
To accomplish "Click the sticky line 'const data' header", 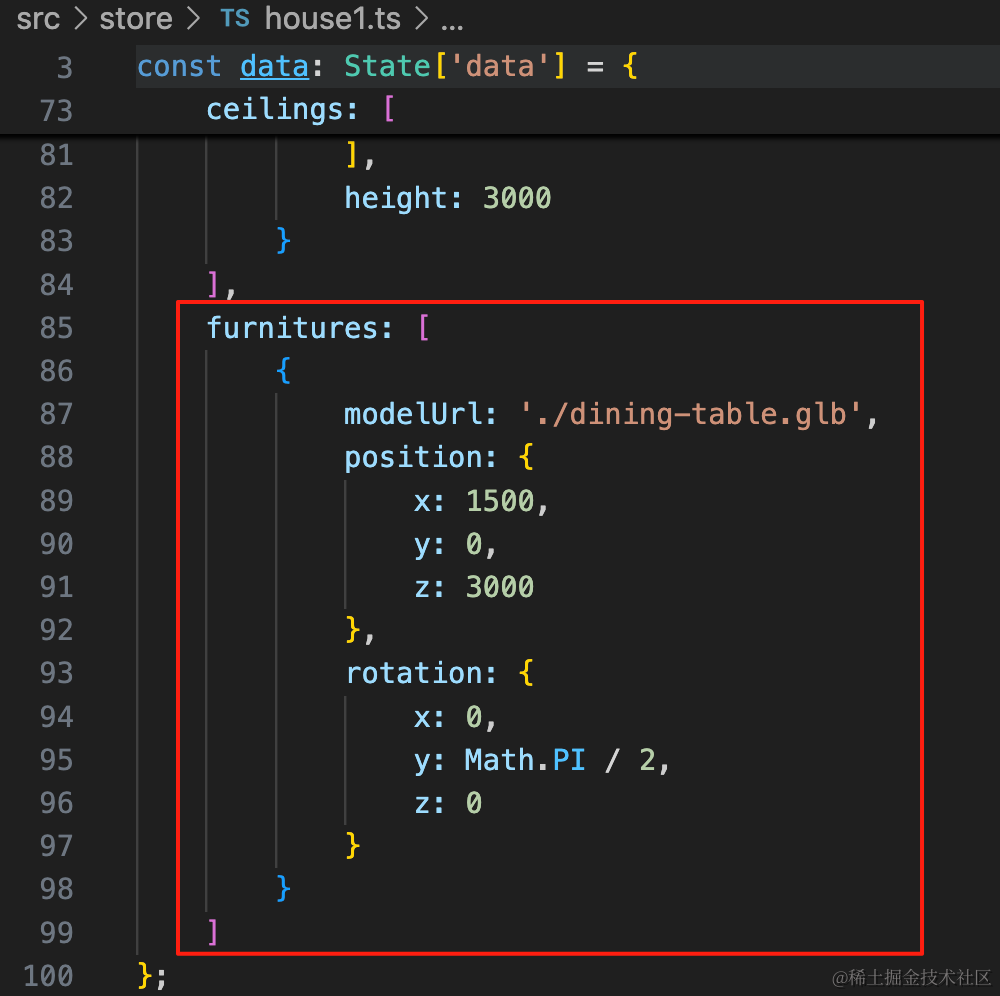I will (x=568, y=66).
